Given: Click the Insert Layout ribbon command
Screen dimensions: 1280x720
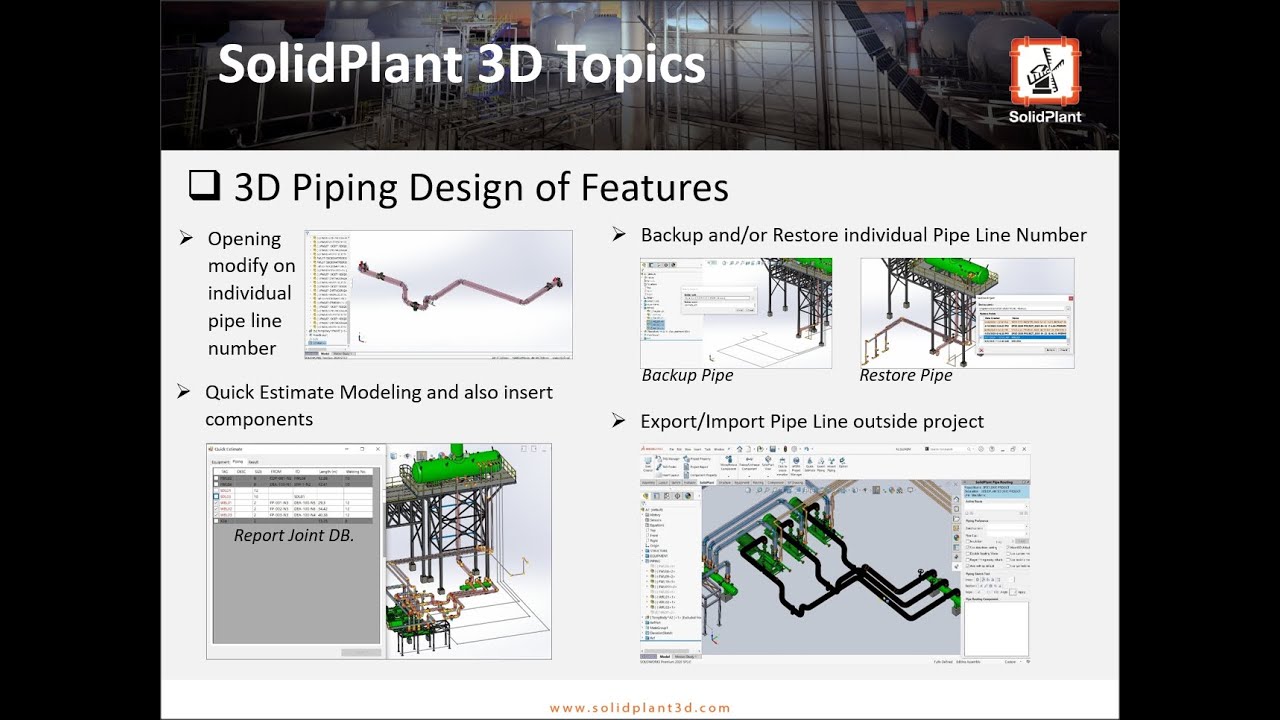Looking at the screenshot, I should [669, 473].
